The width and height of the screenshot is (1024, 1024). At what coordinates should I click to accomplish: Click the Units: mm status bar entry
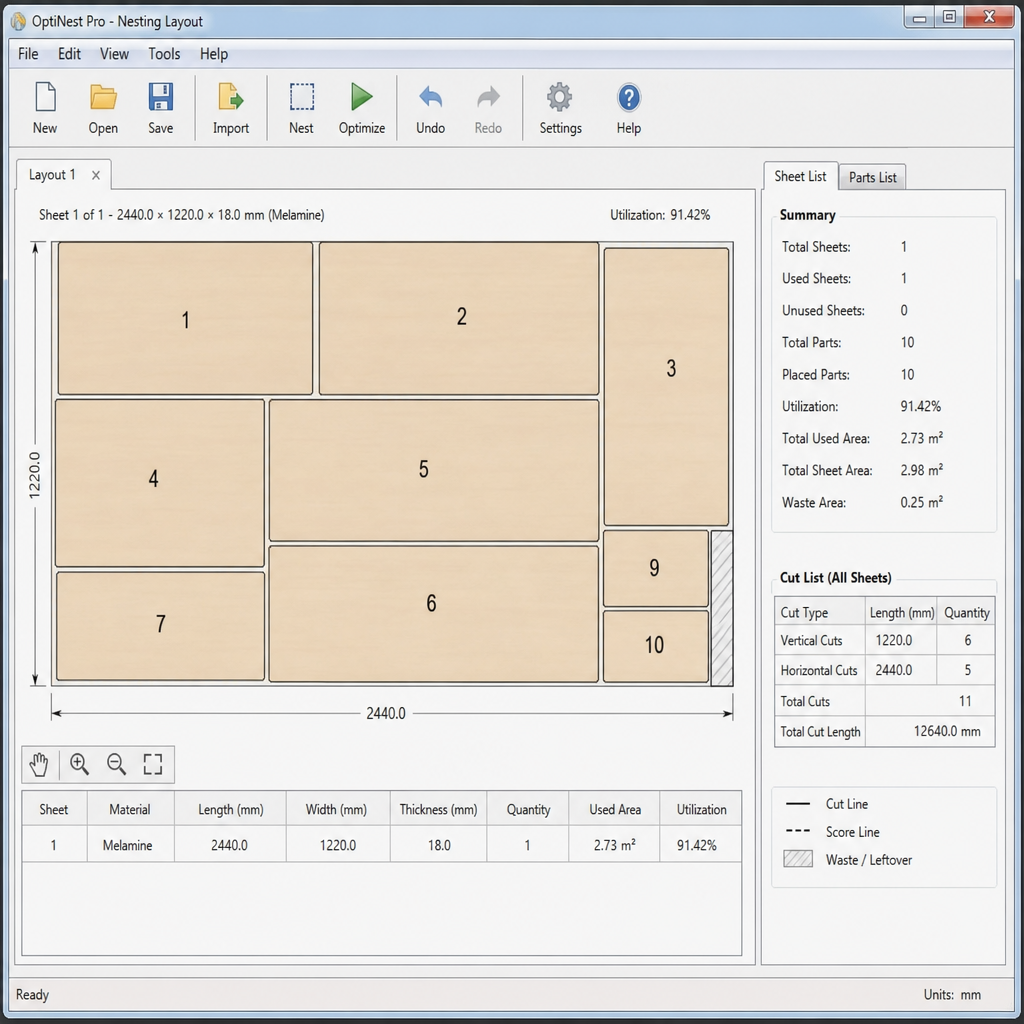pyautogui.click(x=952, y=995)
